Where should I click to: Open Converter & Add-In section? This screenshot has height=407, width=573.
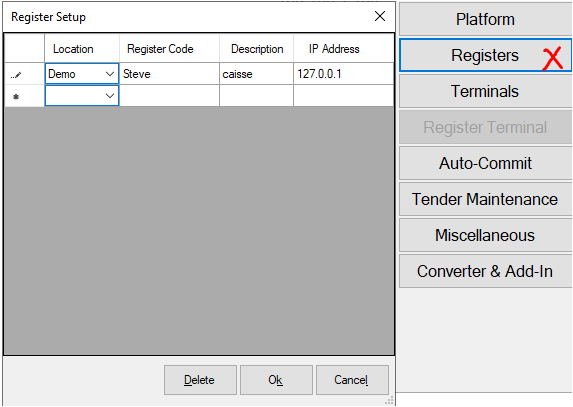click(485, 271)
